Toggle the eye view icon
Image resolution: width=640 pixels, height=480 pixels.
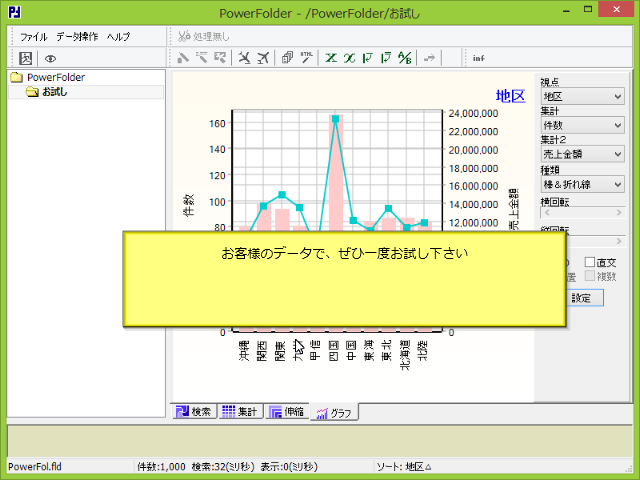point(50,59)
